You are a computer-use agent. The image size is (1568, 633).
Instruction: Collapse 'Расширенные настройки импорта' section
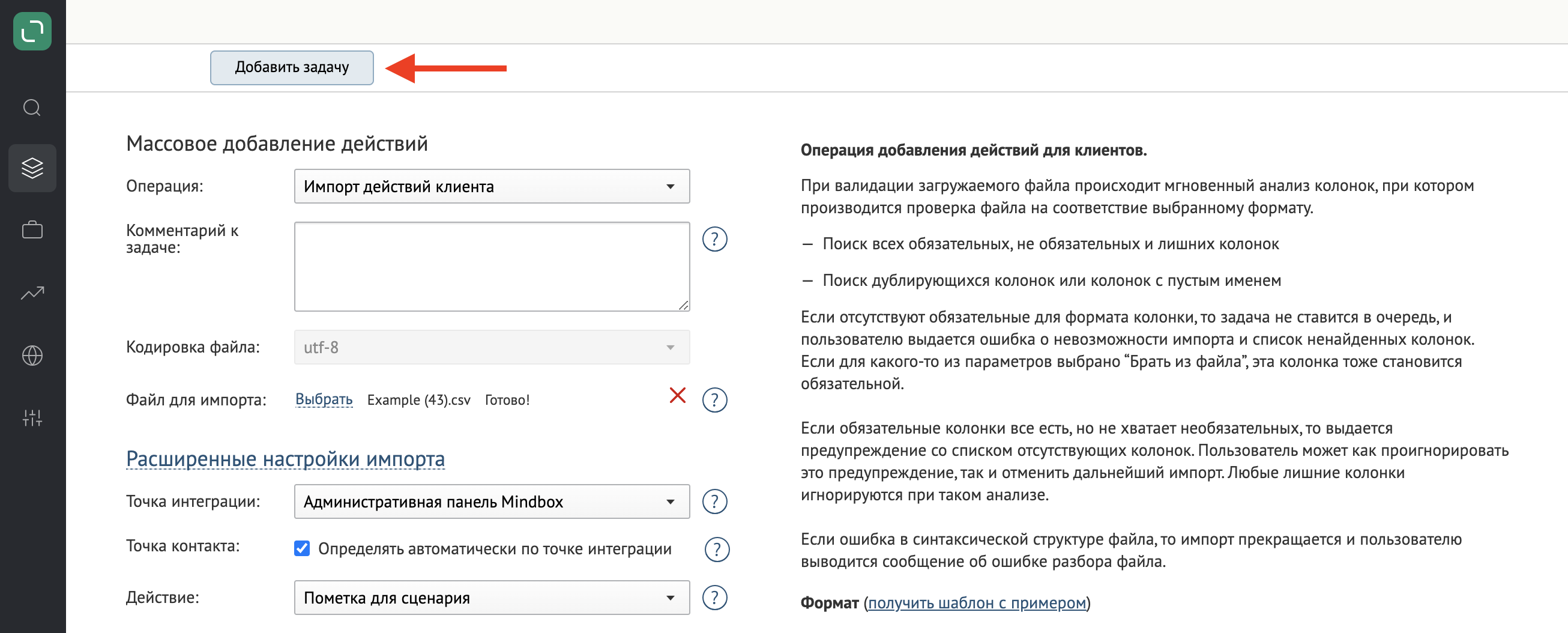[x=286, y=459]
